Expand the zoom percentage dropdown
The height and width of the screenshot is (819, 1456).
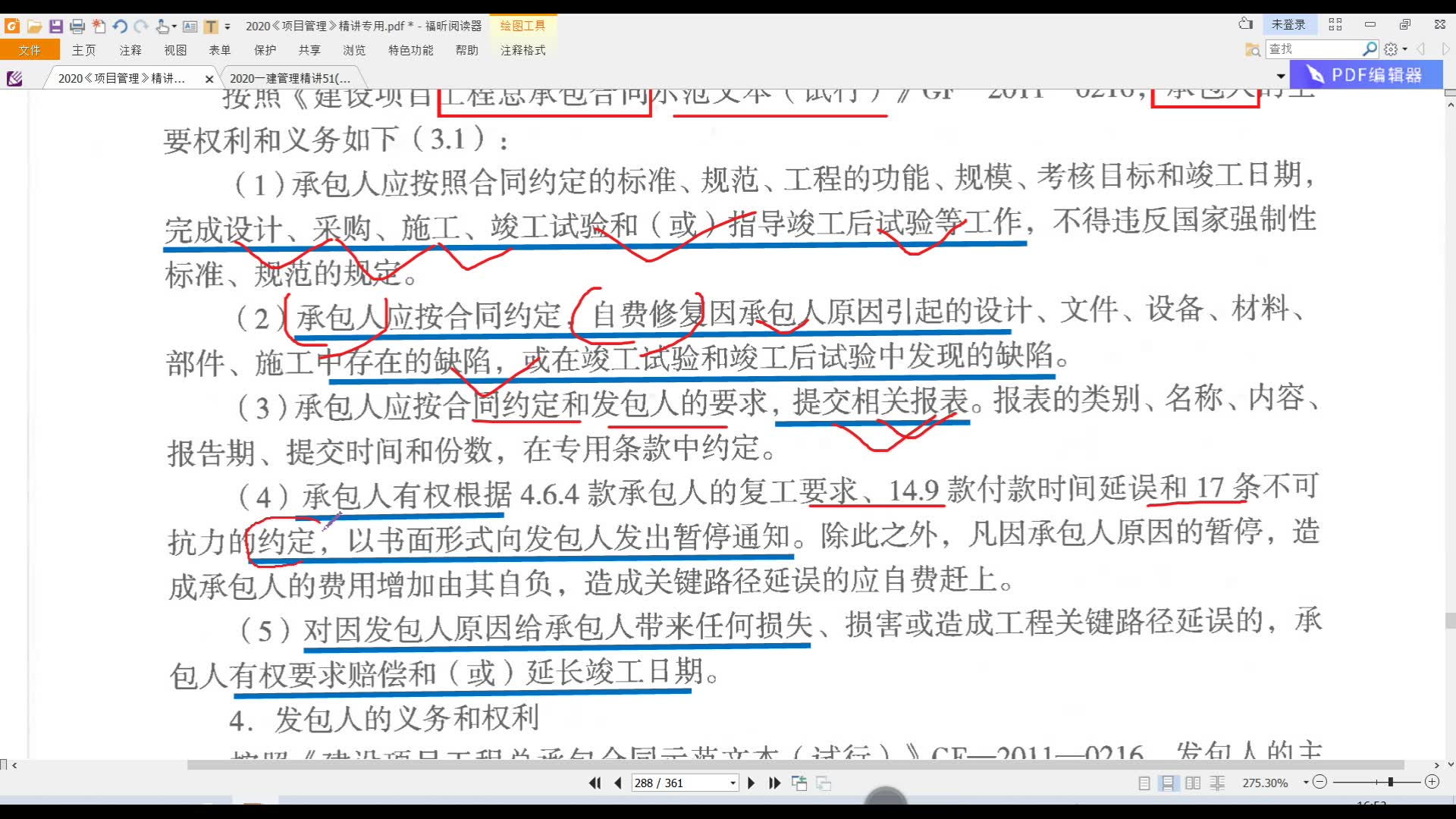click(x=1306, y=782)
